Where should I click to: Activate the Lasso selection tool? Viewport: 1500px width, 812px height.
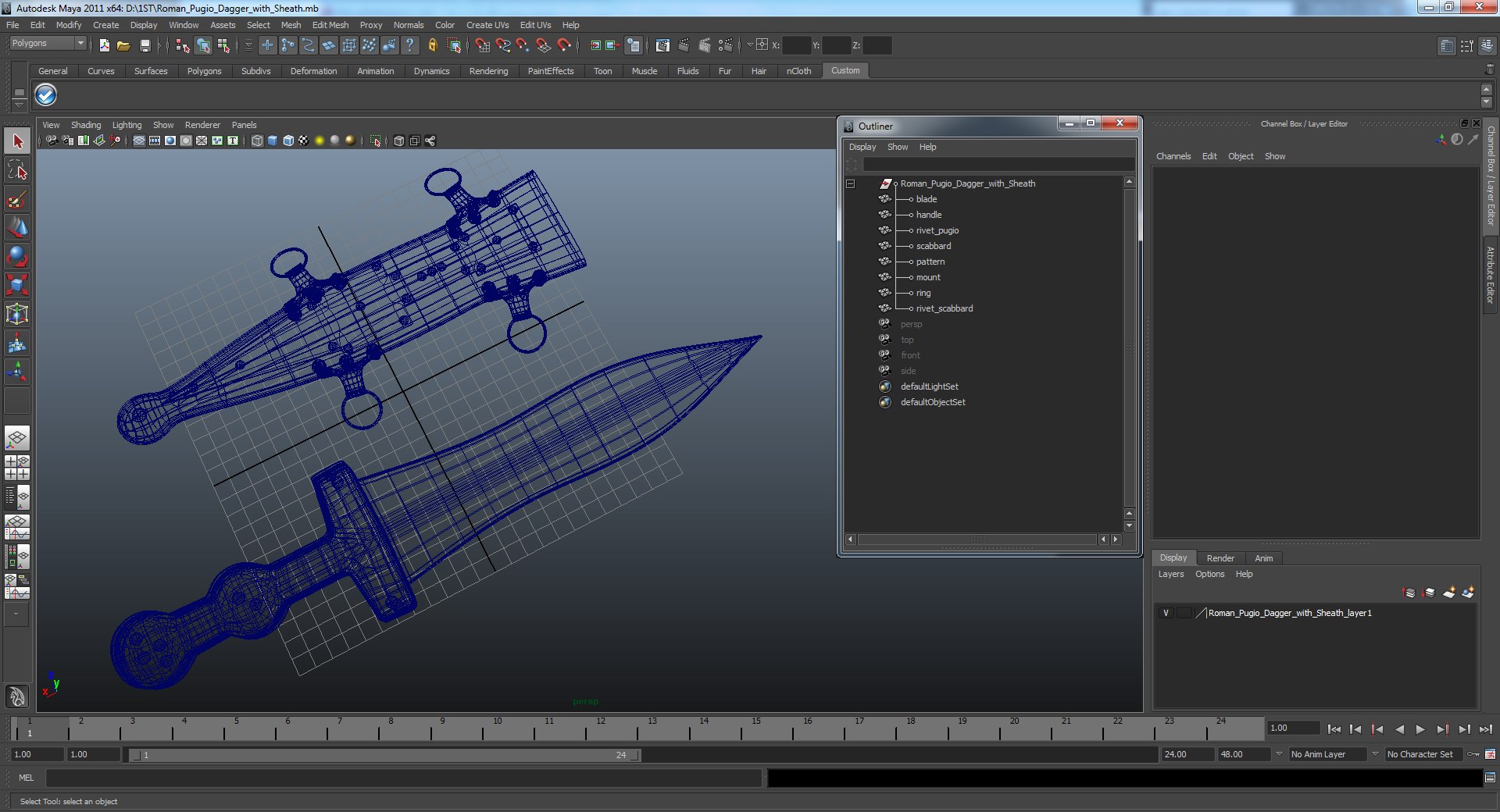(17, 170)
